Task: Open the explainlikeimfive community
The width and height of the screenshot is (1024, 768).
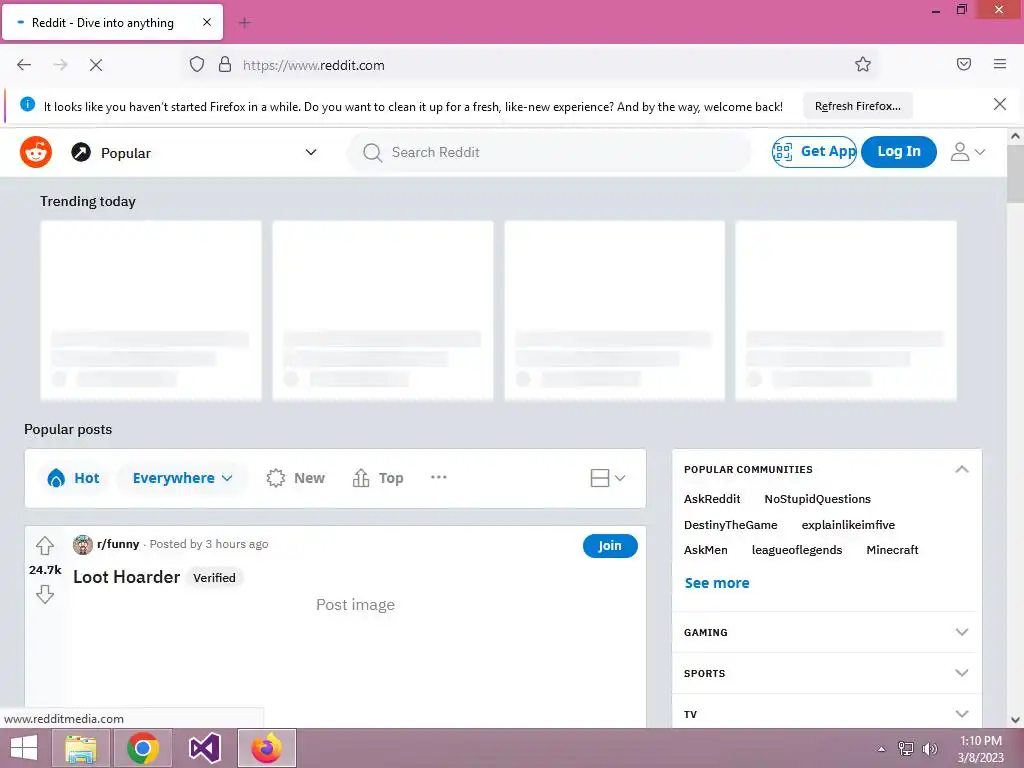Action: tap(848, 525)
